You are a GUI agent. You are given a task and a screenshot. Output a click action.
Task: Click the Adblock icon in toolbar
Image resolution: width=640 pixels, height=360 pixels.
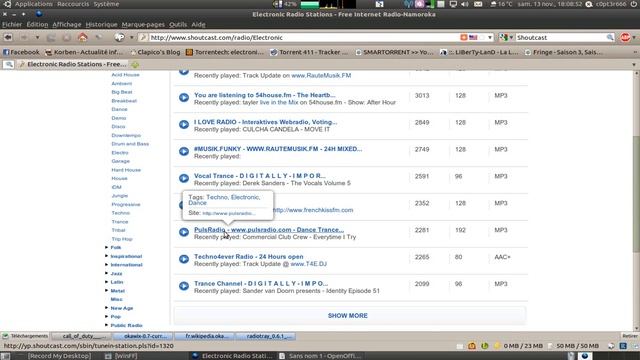pyautogui.click(x=625, y=38)
